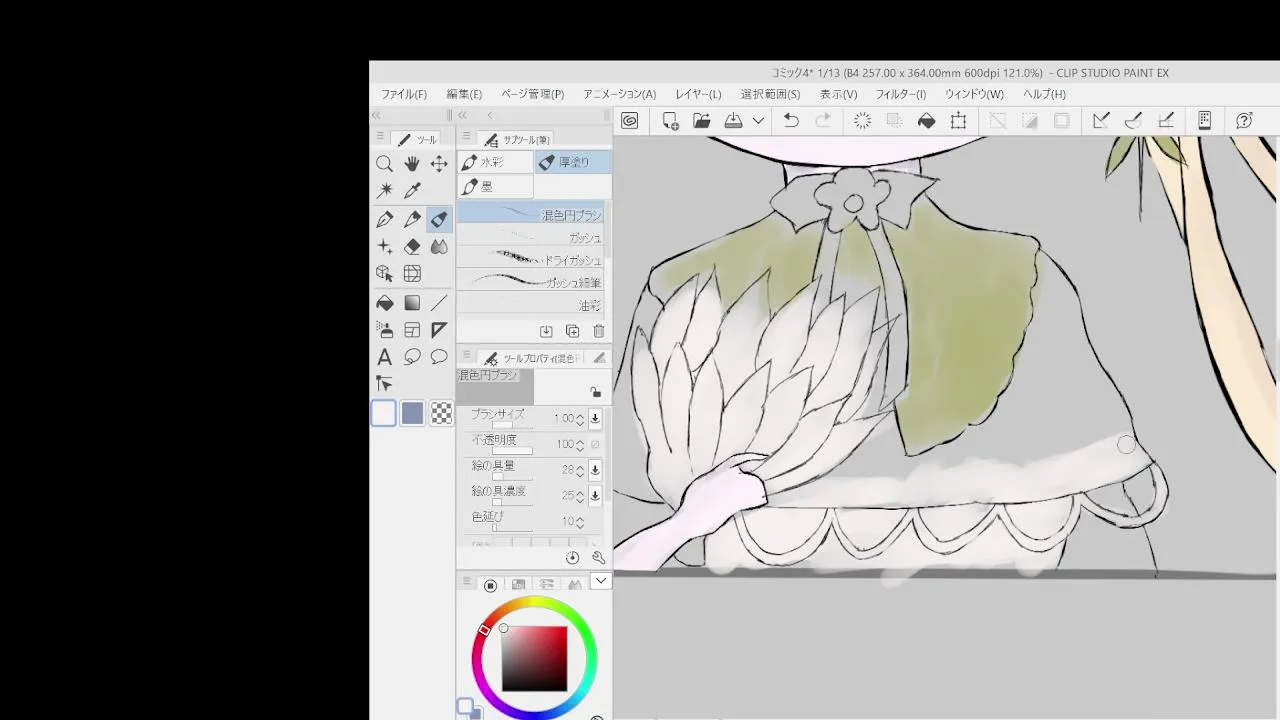
Task: Toggle snap to special ruler
Action: pyautogui.click(x=1133, y=121)
